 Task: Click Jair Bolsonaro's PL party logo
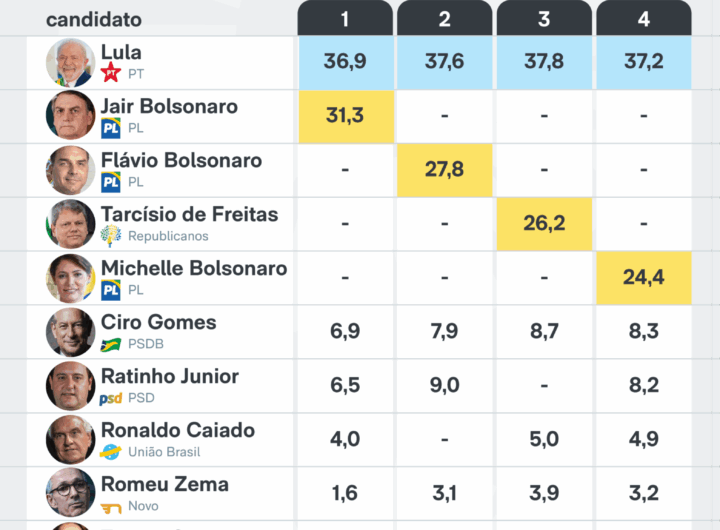tap(111, 127)
